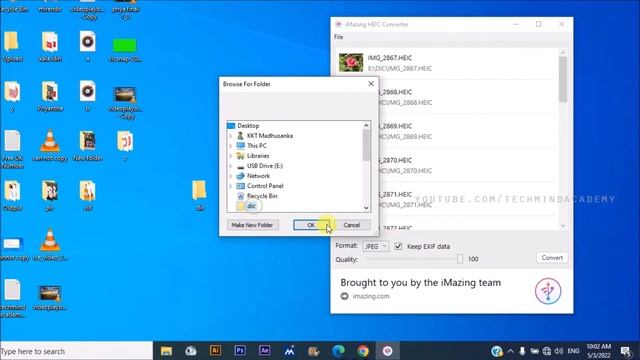Open the notification center icon
The width and height of the screenshot is (640, 360).
coord(625,351)
